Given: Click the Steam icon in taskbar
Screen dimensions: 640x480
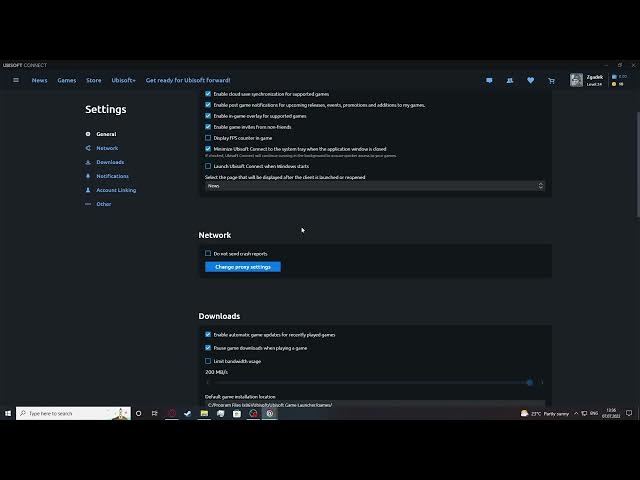Looking at the screenshot, I should click(187, 413).
